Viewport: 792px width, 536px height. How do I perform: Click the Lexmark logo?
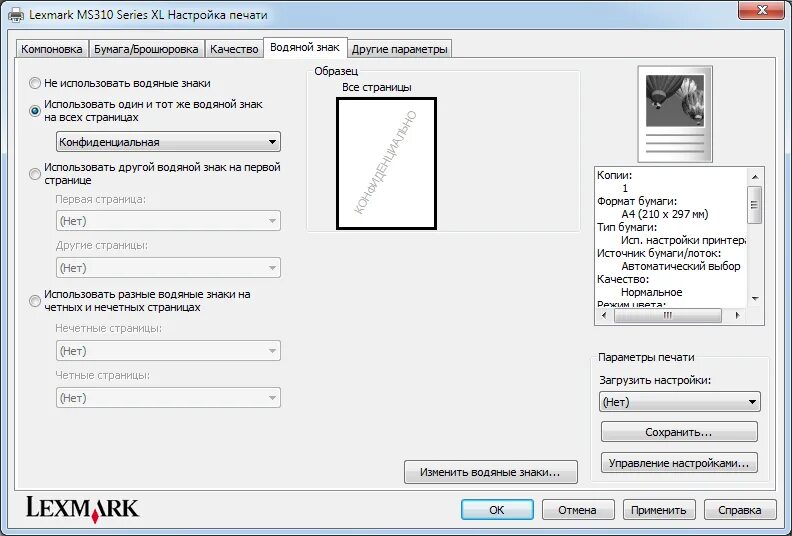(x=82, y=509)
